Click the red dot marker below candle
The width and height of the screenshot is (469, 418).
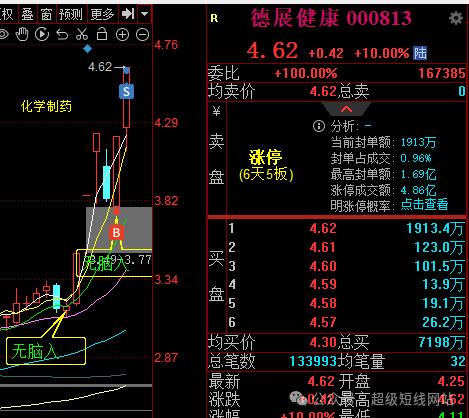point(116,211)
